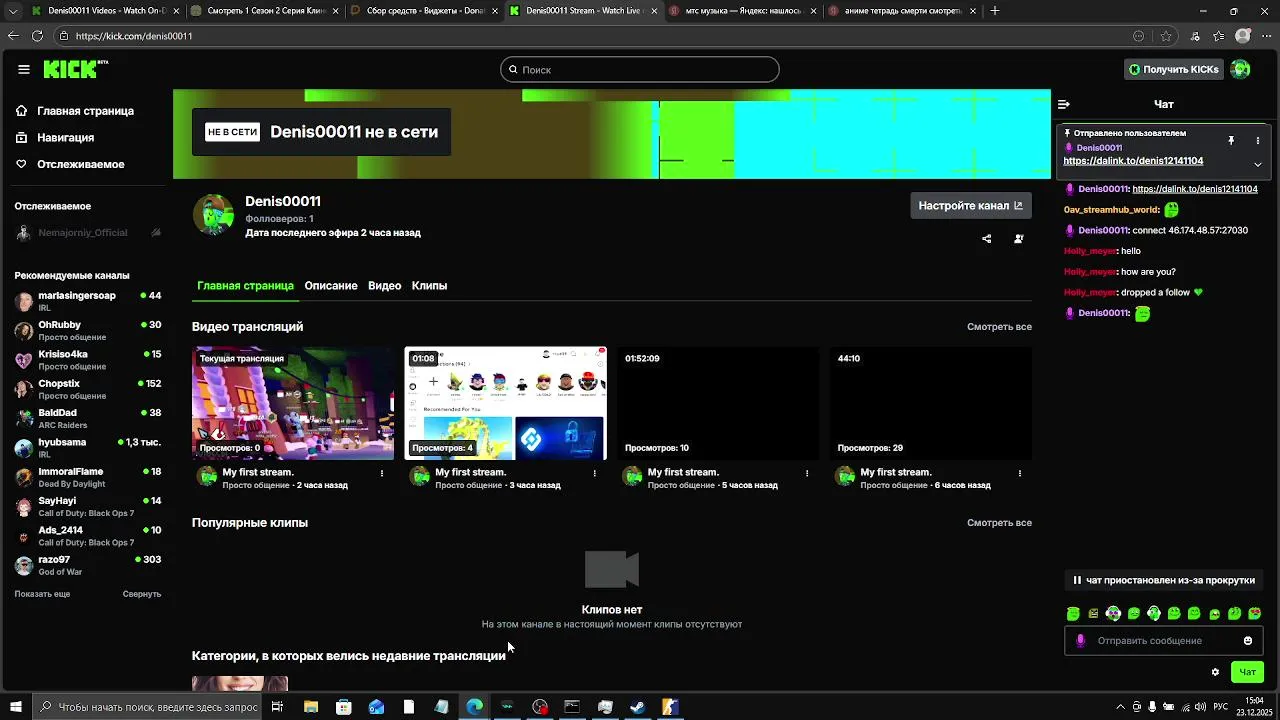1280x720 pixels.
Task: Switch to the Описание tab
Action: (x=331, y=286)
